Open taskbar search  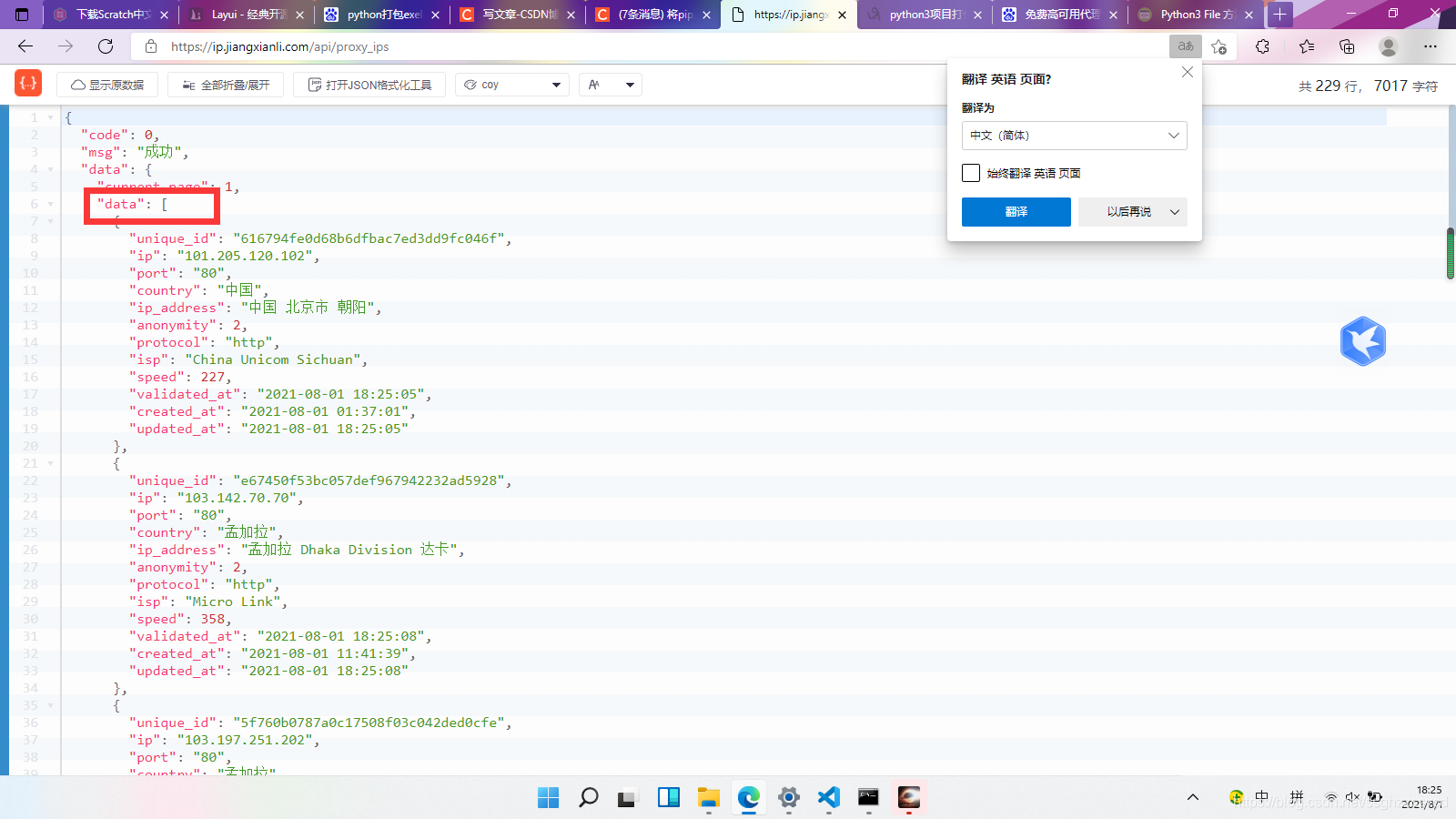pyautogui.click(x=589, y=798)
